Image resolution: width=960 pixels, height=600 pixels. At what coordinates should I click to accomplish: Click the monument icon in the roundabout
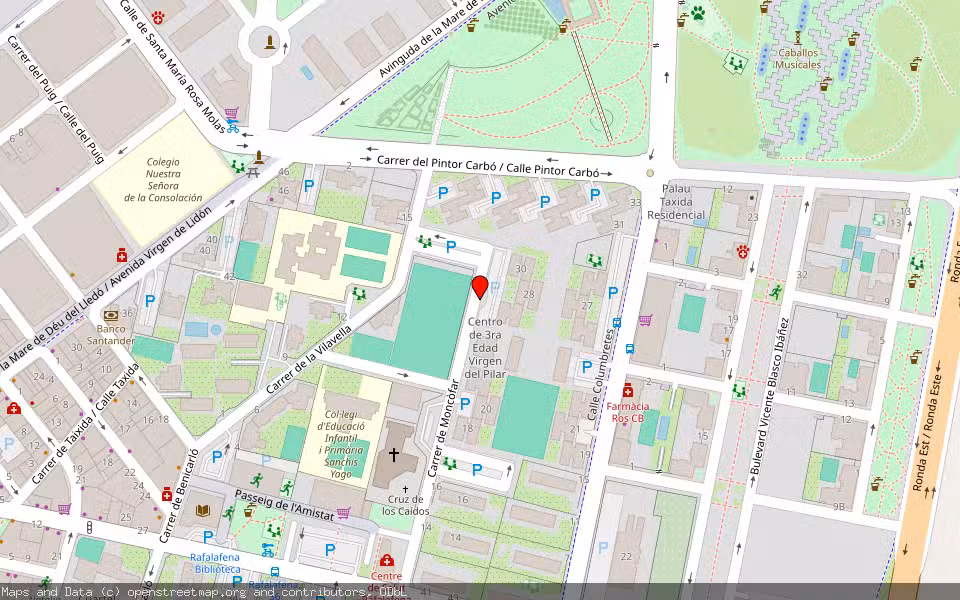pyautogui.click(x=269, y=42)
